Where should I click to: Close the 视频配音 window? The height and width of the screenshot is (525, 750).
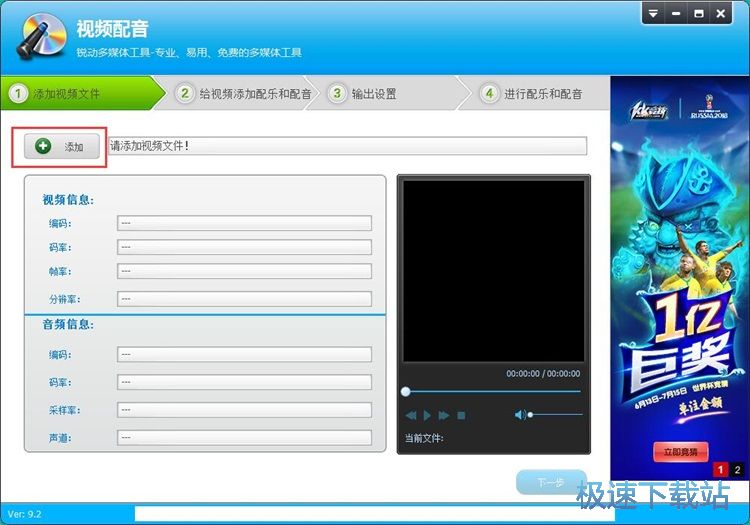tap(721, 14)
